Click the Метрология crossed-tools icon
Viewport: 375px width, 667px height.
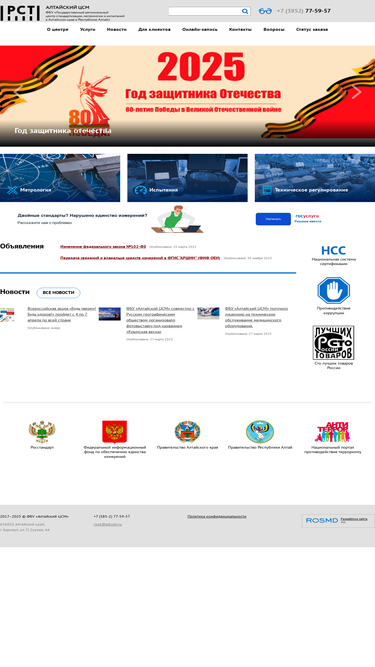click(12, 190)
